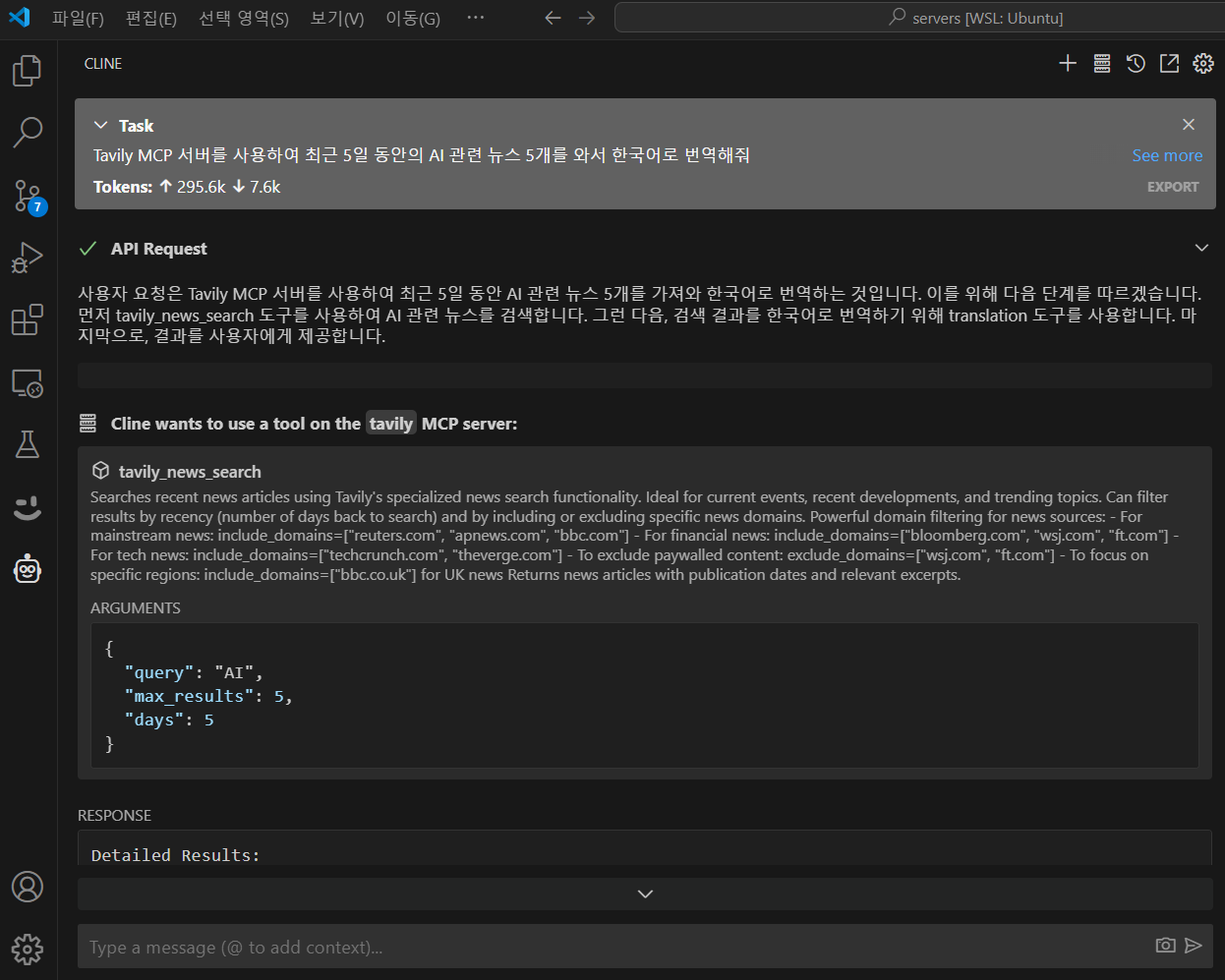Click the Detailed Results: text

pyautogui.click(x=176, y=855)
